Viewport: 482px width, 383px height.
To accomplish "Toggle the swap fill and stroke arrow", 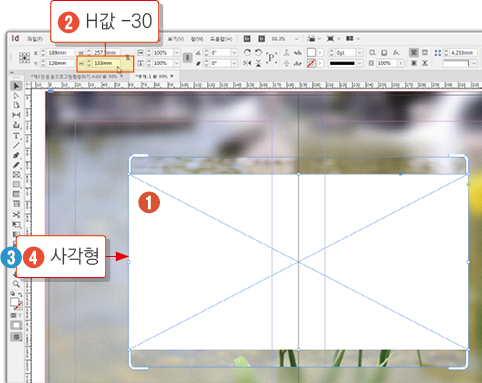I will point(20,295).
